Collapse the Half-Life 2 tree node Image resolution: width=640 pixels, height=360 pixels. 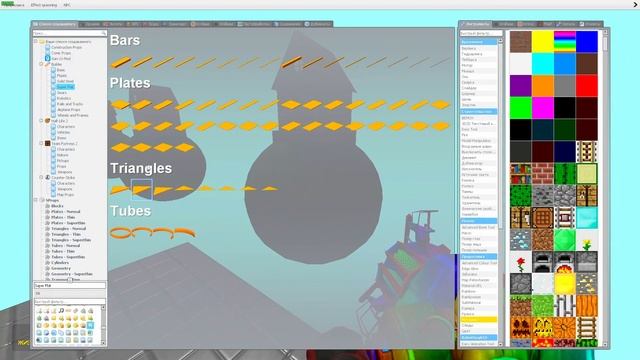[41, 121]
